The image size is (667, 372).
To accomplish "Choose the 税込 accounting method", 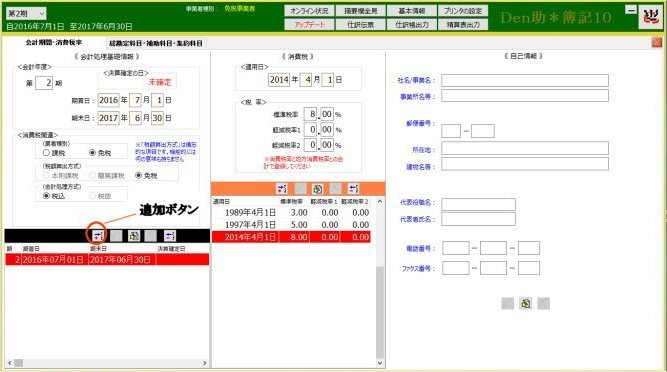I will [x=47, y=196].
